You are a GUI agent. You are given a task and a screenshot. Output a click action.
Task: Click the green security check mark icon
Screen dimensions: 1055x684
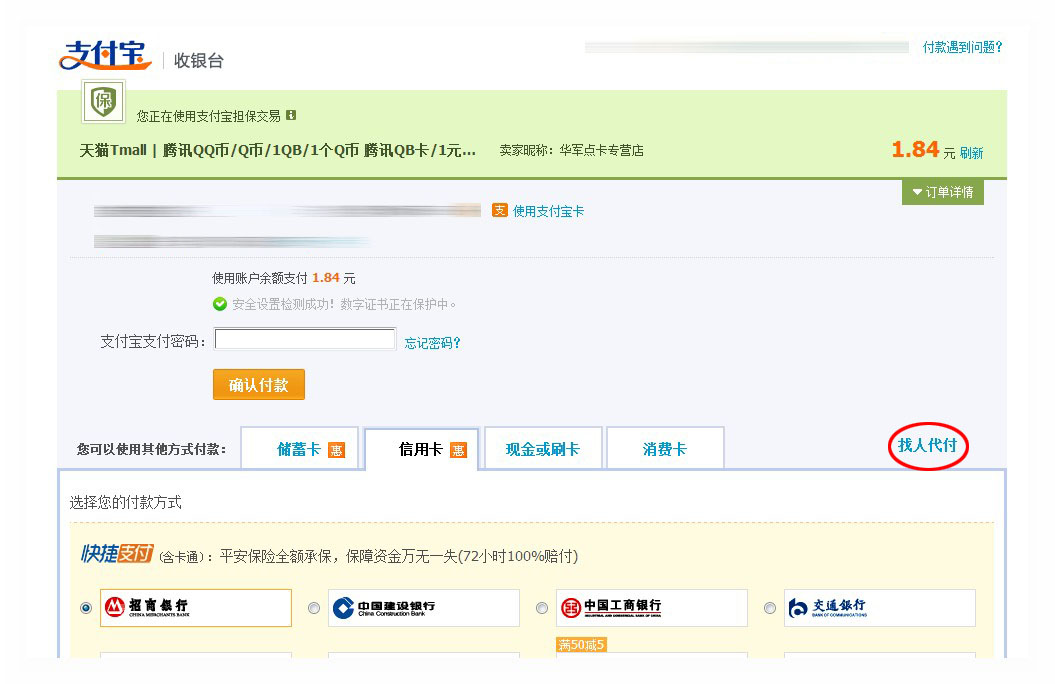pyautogui.click(x=219, y=304)
